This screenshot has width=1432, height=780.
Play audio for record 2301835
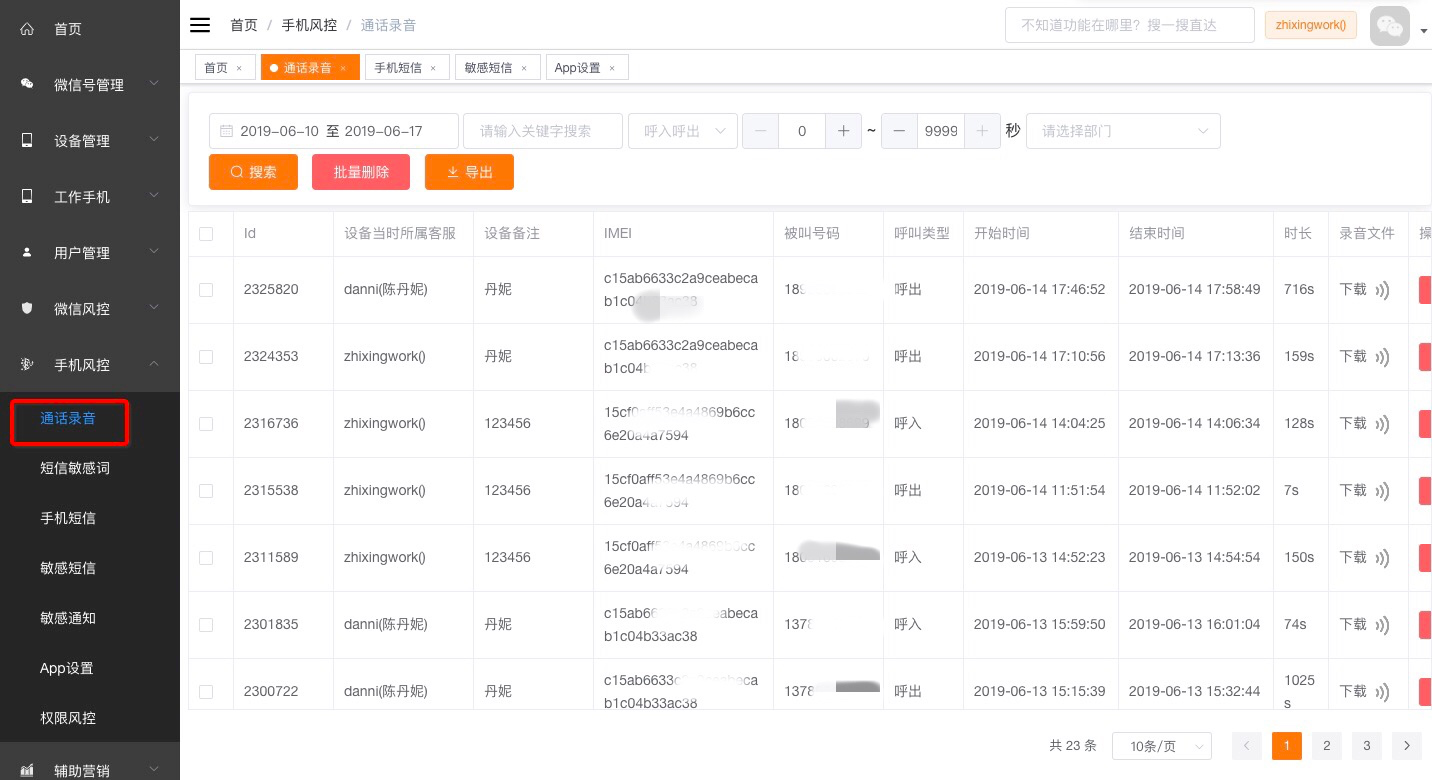pyautogui.click(x=1383, y=625)
